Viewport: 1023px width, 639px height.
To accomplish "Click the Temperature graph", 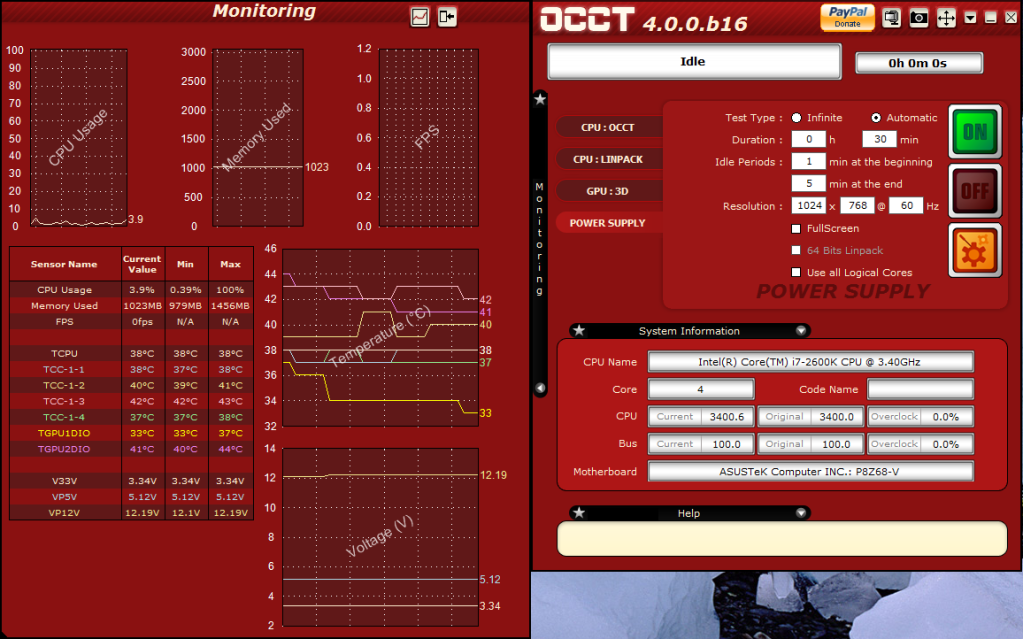I will click(x=380, y=337).
